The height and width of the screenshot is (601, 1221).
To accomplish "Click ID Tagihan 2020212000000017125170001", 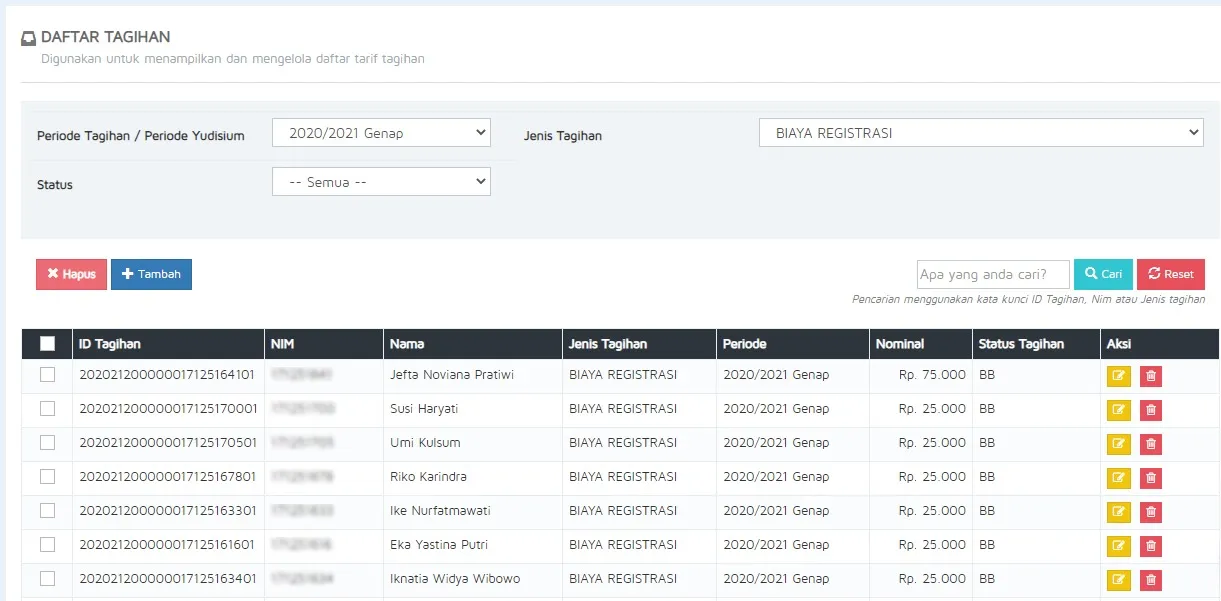I will click(x=168, y=409).
